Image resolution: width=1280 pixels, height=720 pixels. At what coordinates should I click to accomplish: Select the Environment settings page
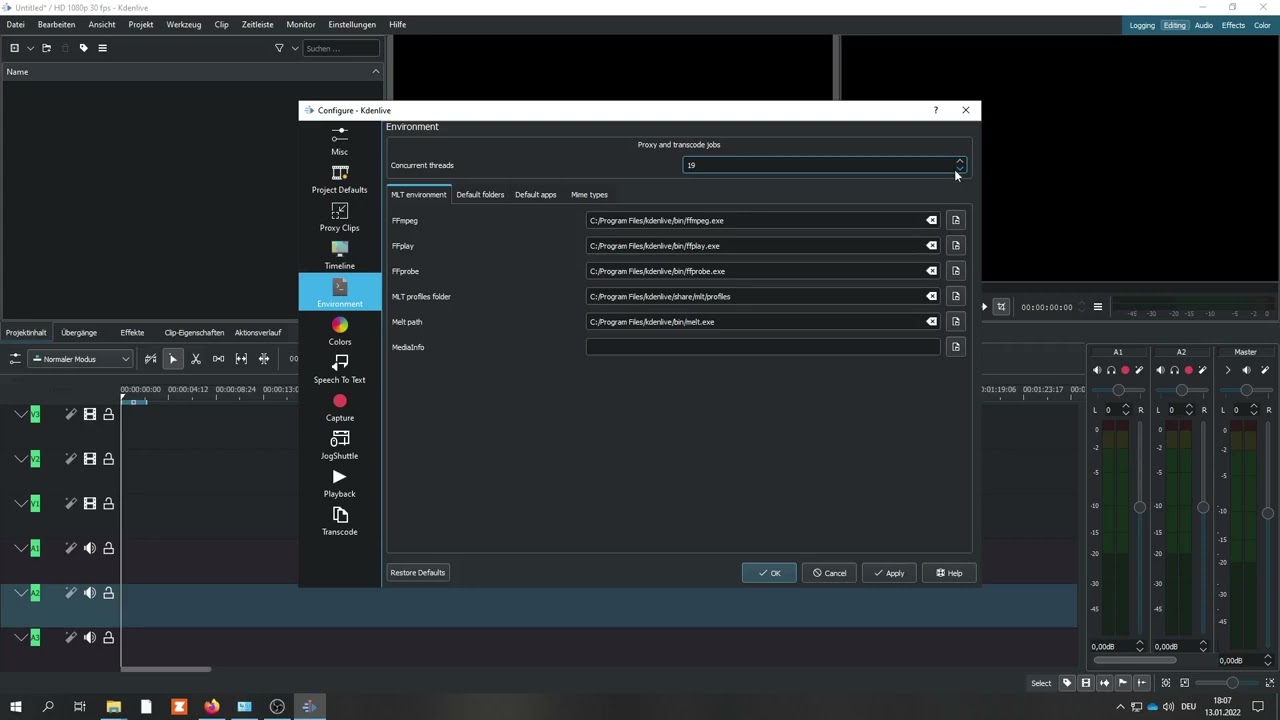tap(340, 292)
